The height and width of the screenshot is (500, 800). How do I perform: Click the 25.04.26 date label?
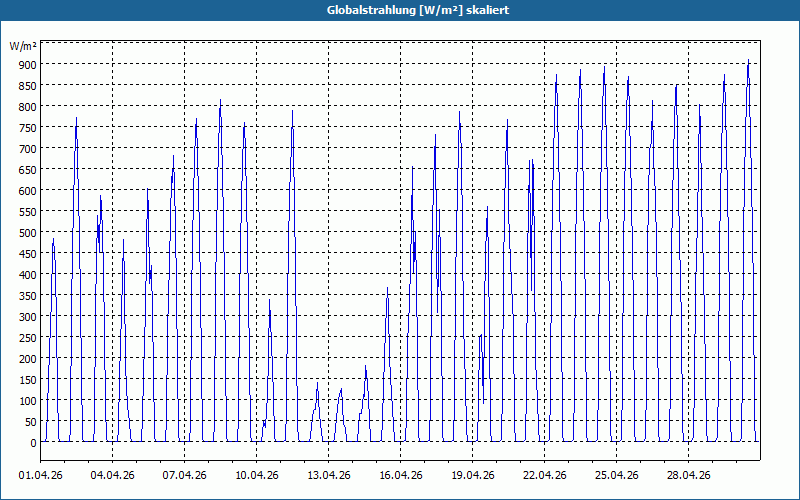pos(616,475)
